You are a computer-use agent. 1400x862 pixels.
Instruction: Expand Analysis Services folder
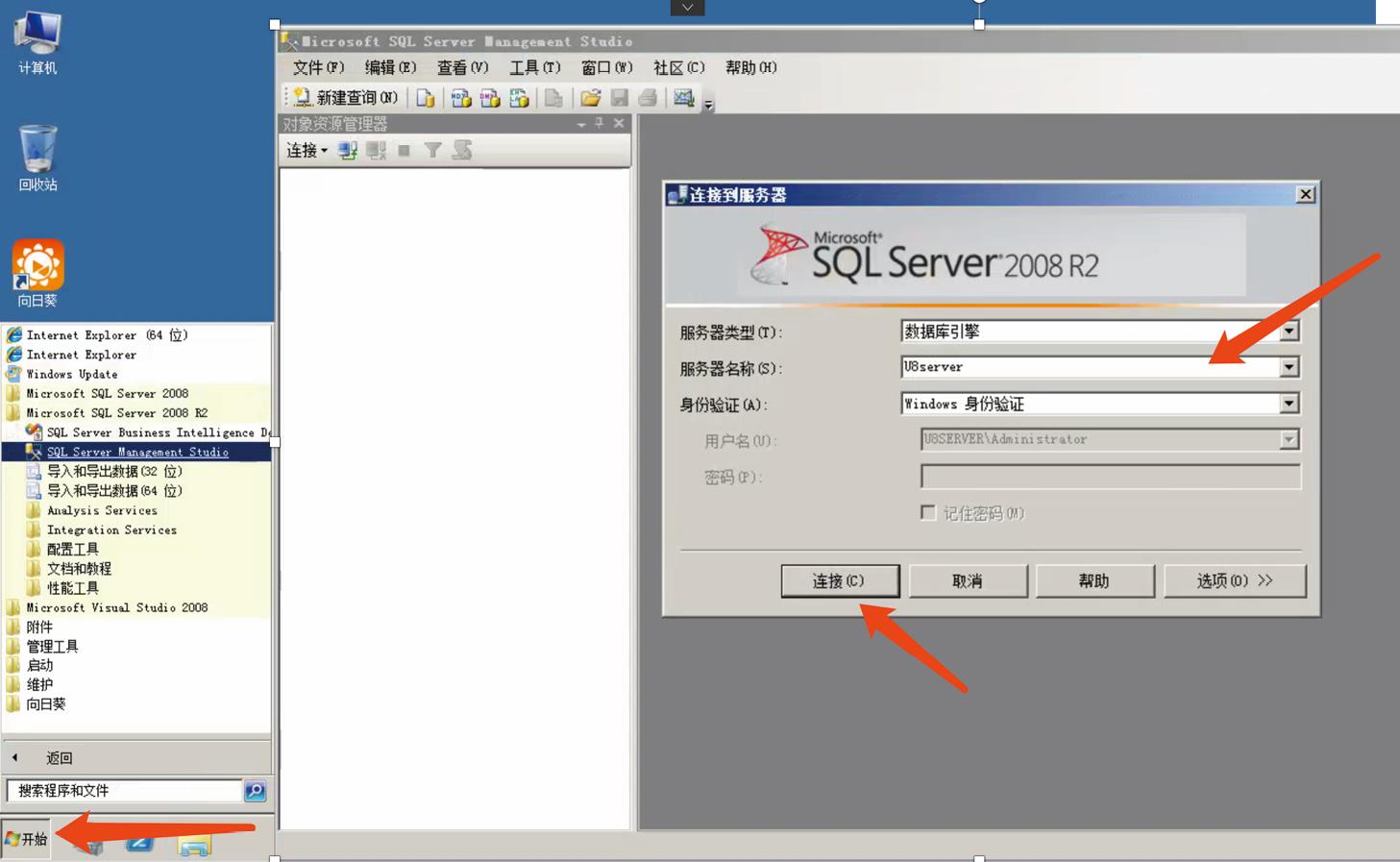coord(101,510)
